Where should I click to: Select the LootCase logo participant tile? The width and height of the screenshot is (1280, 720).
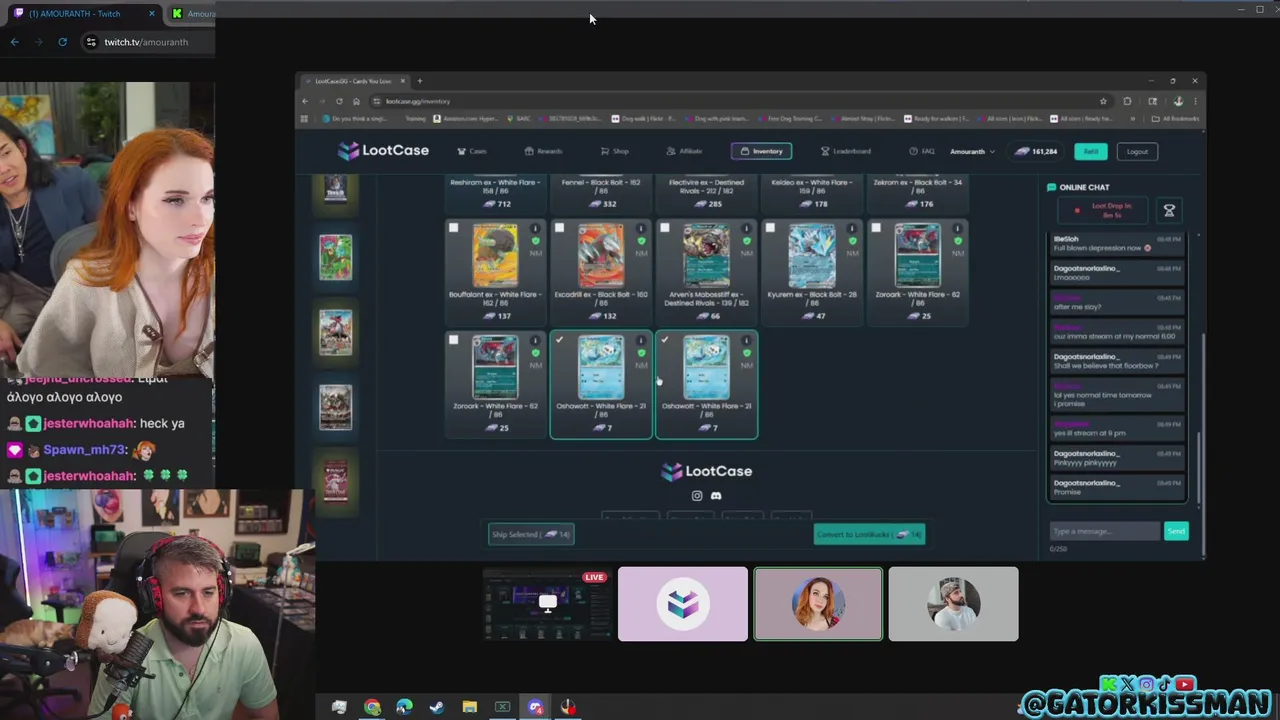point(683,604)
